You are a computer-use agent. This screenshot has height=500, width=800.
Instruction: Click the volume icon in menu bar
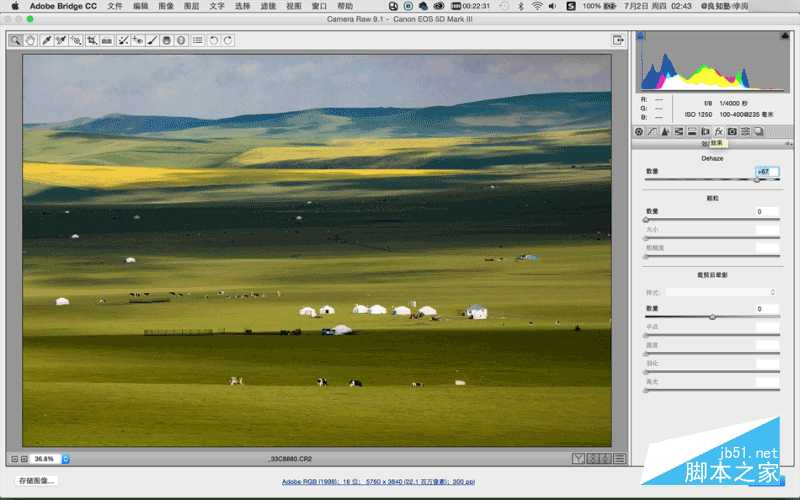[x=553, y=6]
